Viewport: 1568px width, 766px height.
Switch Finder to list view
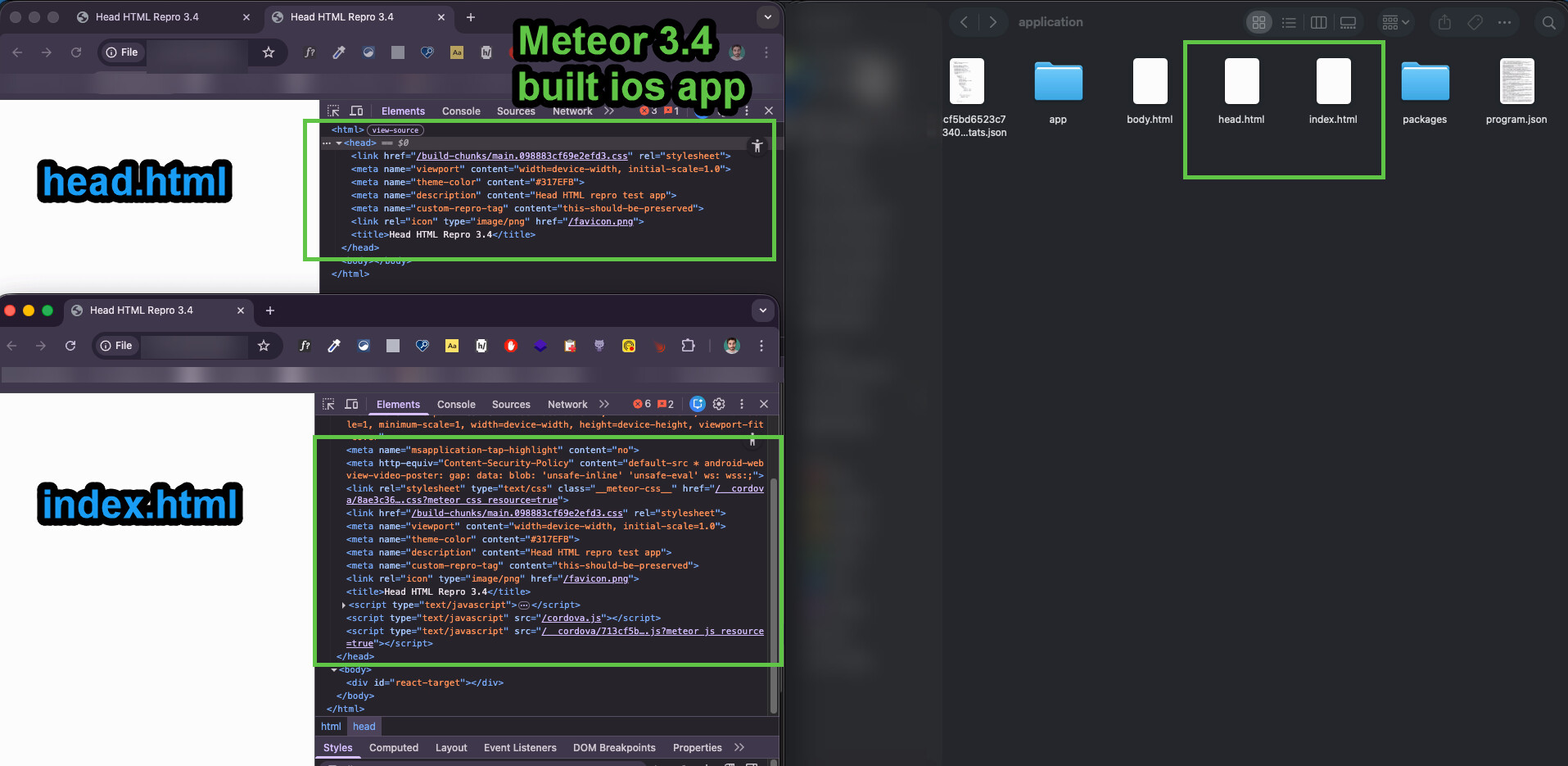click(x=1289, y=23)
